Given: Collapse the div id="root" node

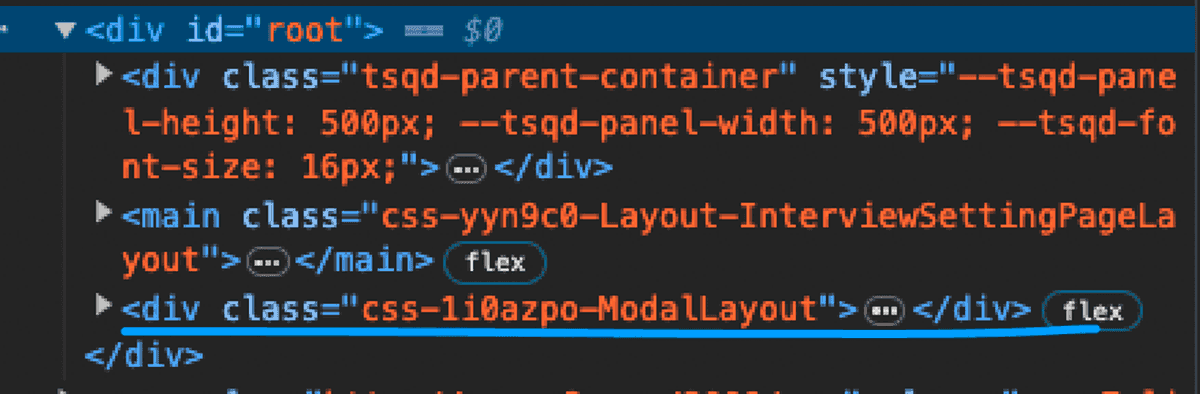Looking at the screenshot, I should tap(66, 31).
